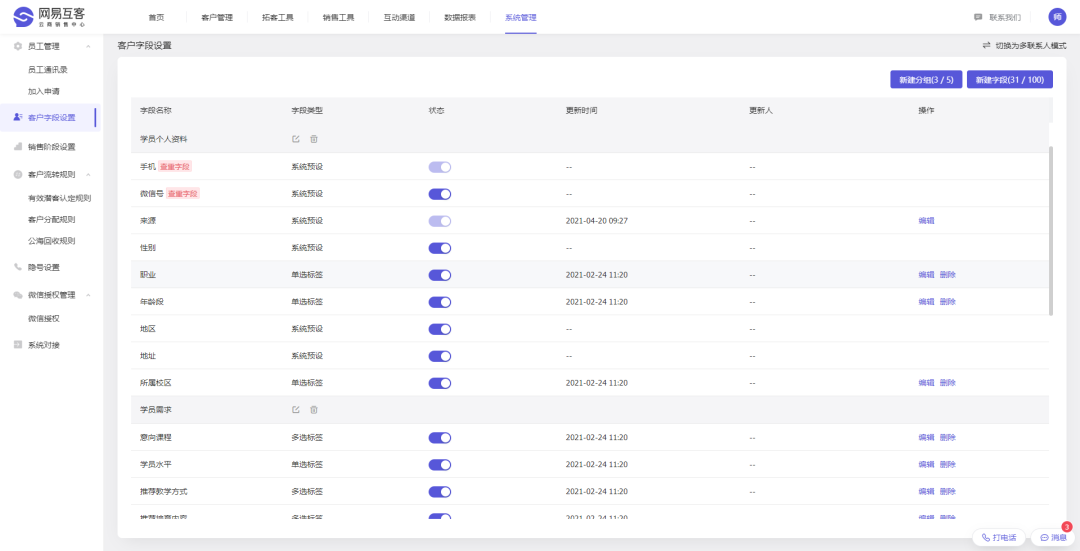Image resolution: width=1080 pixels, height=551 pixels.
Task: Click delete trash icon for 学员需求 group
Action: (314, 410)
